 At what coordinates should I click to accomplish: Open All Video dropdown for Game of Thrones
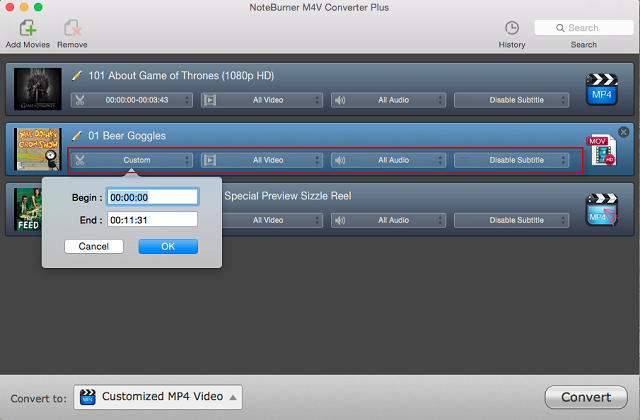pos(262,100)
